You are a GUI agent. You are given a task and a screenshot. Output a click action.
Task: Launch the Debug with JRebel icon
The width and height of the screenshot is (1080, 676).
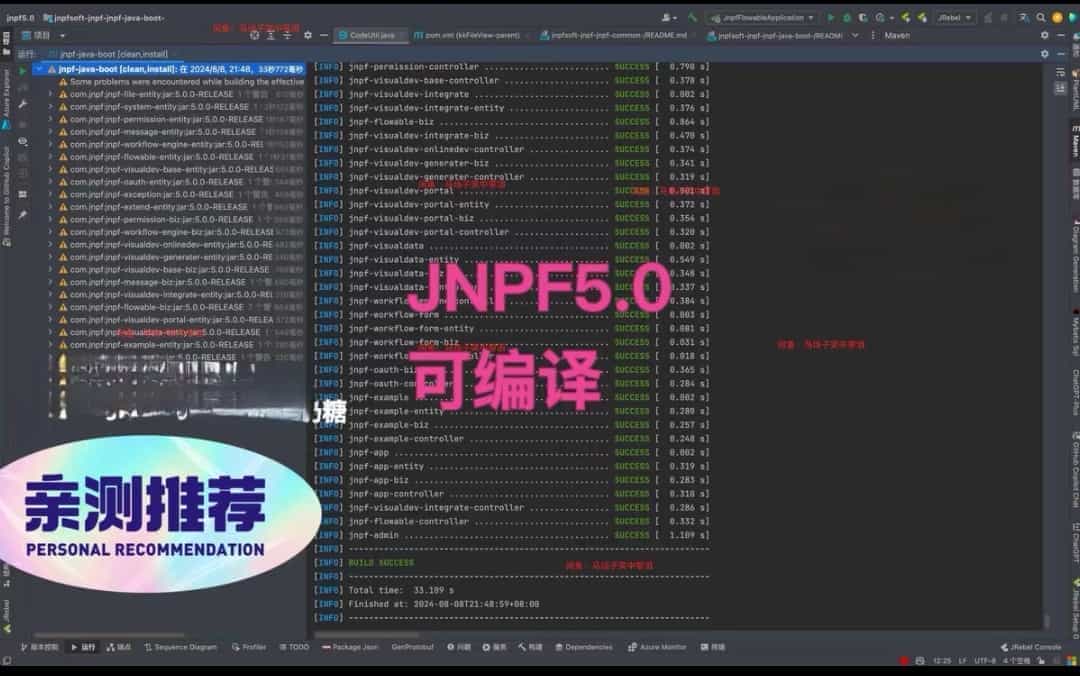[x=922, y=17]
